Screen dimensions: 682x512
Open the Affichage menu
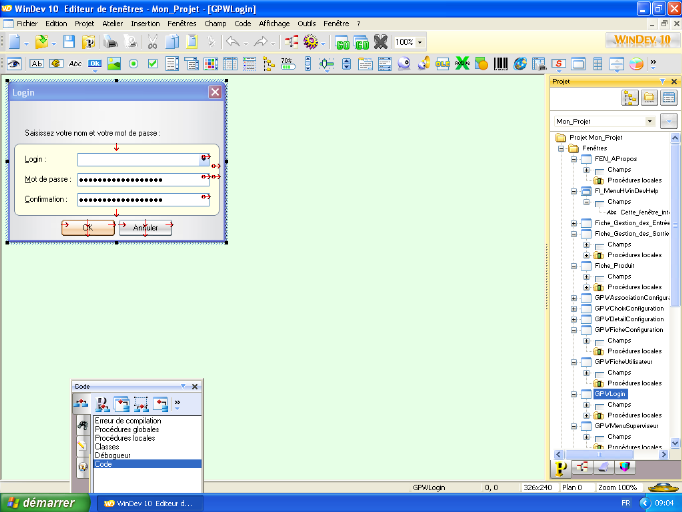(x=273, y=22)
